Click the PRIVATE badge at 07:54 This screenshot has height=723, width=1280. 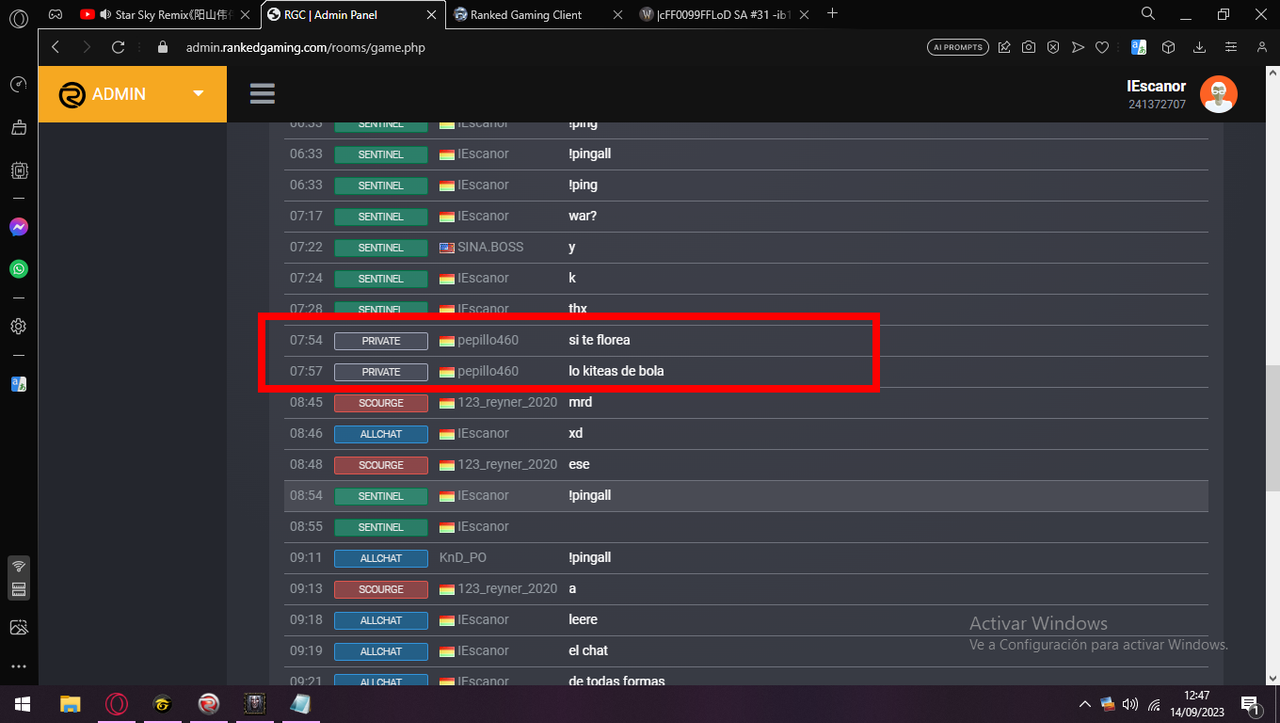[381, 341]
